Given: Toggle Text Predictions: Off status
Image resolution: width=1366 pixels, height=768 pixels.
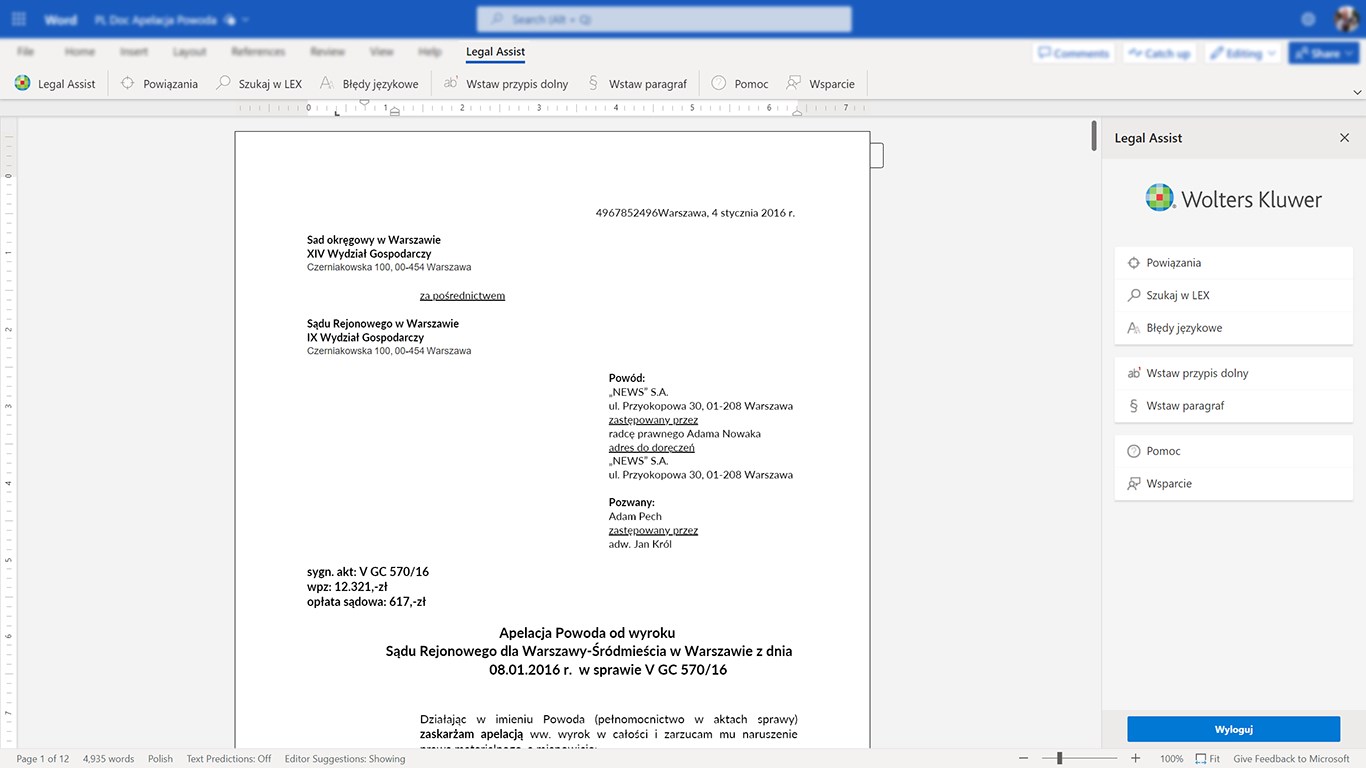Looking at the screenshot, I should pyautogui.click(x=229, y=759).
